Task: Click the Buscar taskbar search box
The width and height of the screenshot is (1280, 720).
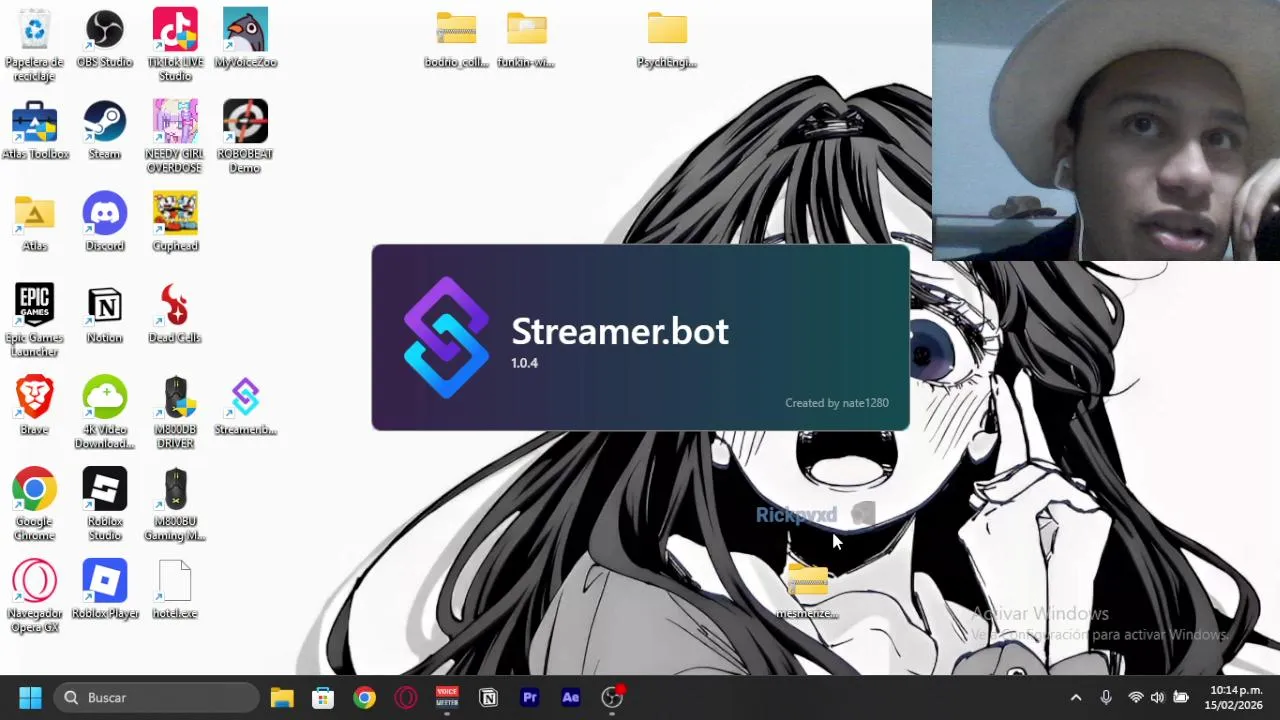Action: pos(156,697)
